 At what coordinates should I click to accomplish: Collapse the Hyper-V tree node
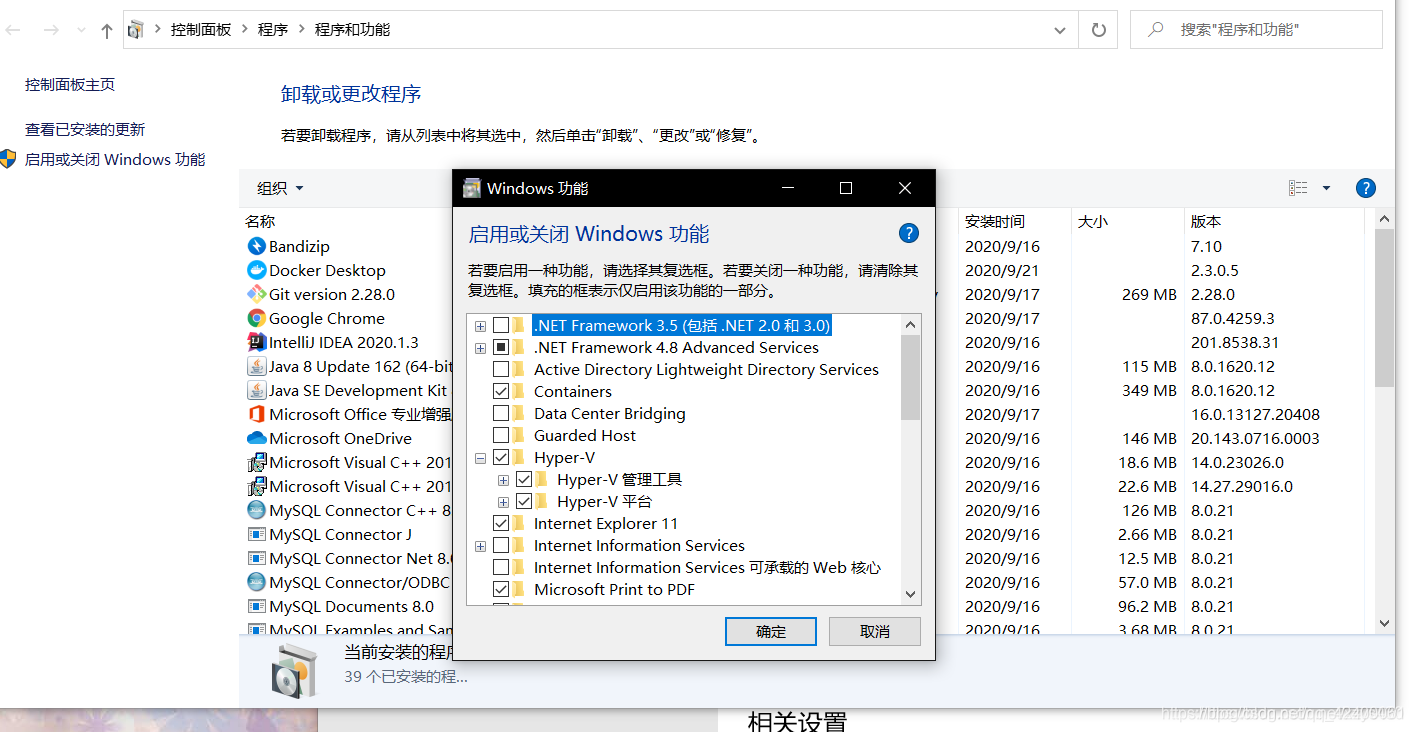point(480,458)
